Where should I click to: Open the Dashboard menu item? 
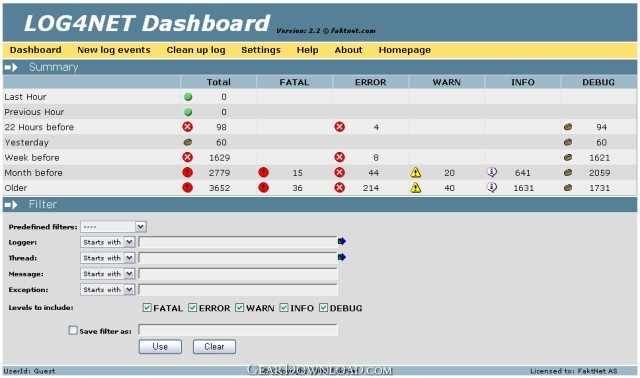coord(36,50)
